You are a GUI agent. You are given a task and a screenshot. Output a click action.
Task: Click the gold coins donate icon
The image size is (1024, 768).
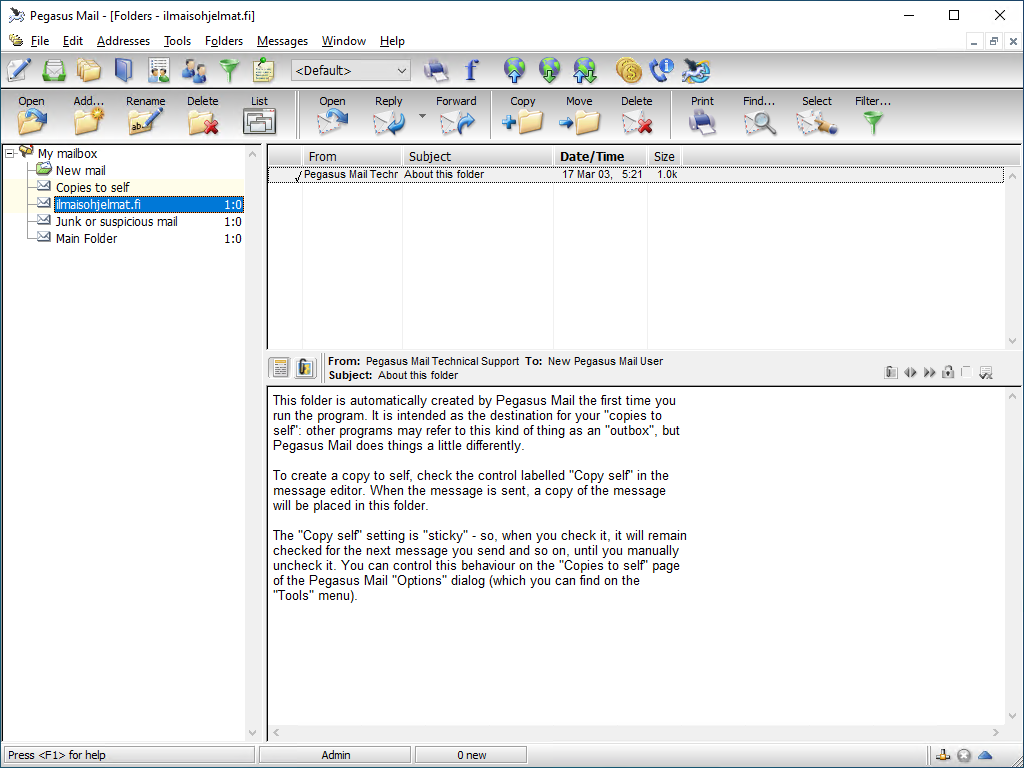pos(628,70)
